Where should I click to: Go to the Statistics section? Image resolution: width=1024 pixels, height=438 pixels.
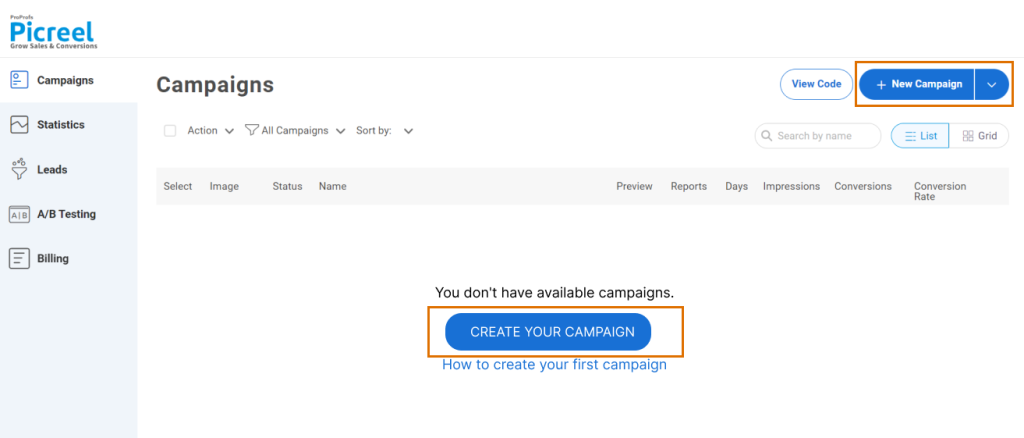[x=60, y=125]
